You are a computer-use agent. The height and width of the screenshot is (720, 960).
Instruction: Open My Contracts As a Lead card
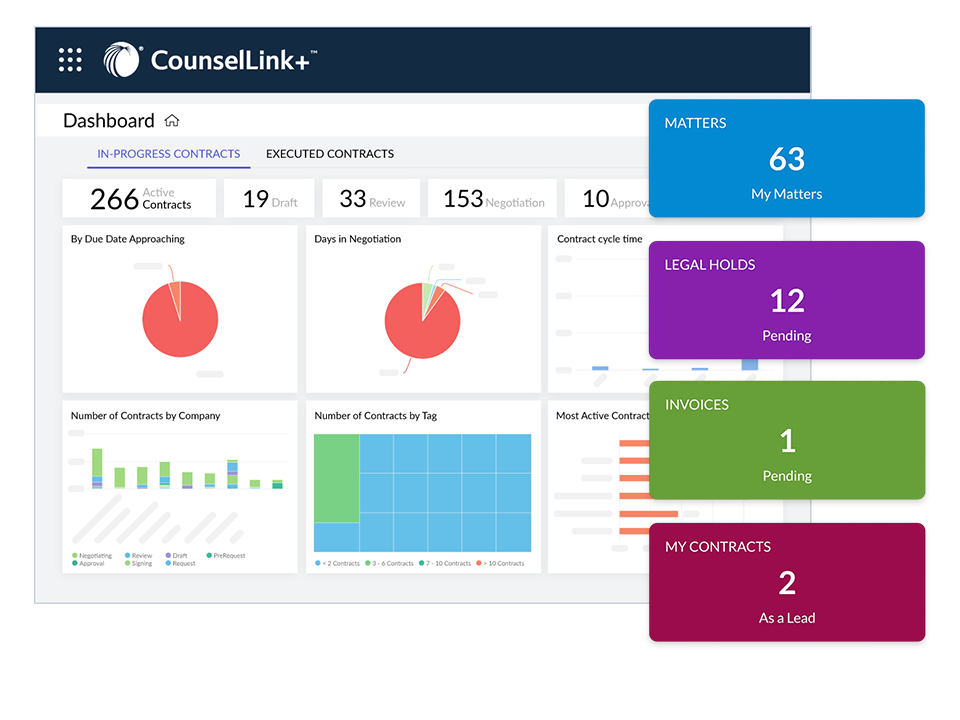[786, 582]
